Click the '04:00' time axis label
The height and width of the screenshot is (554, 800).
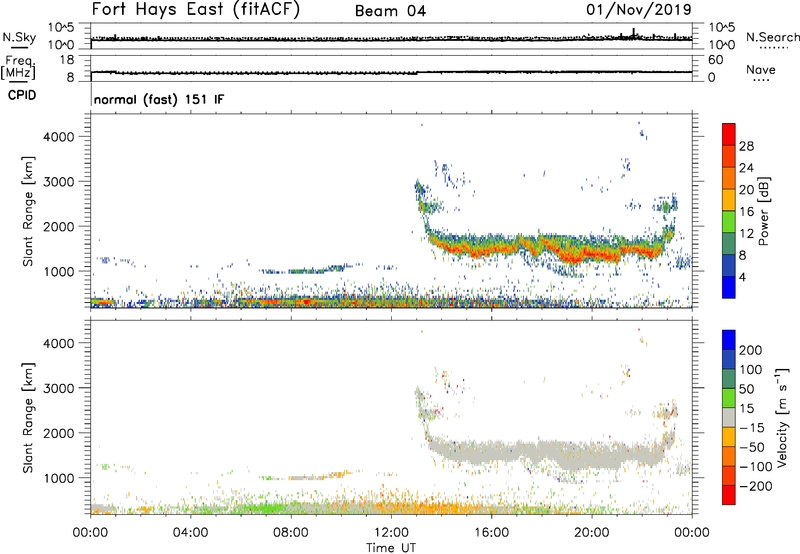pos(191,533)
